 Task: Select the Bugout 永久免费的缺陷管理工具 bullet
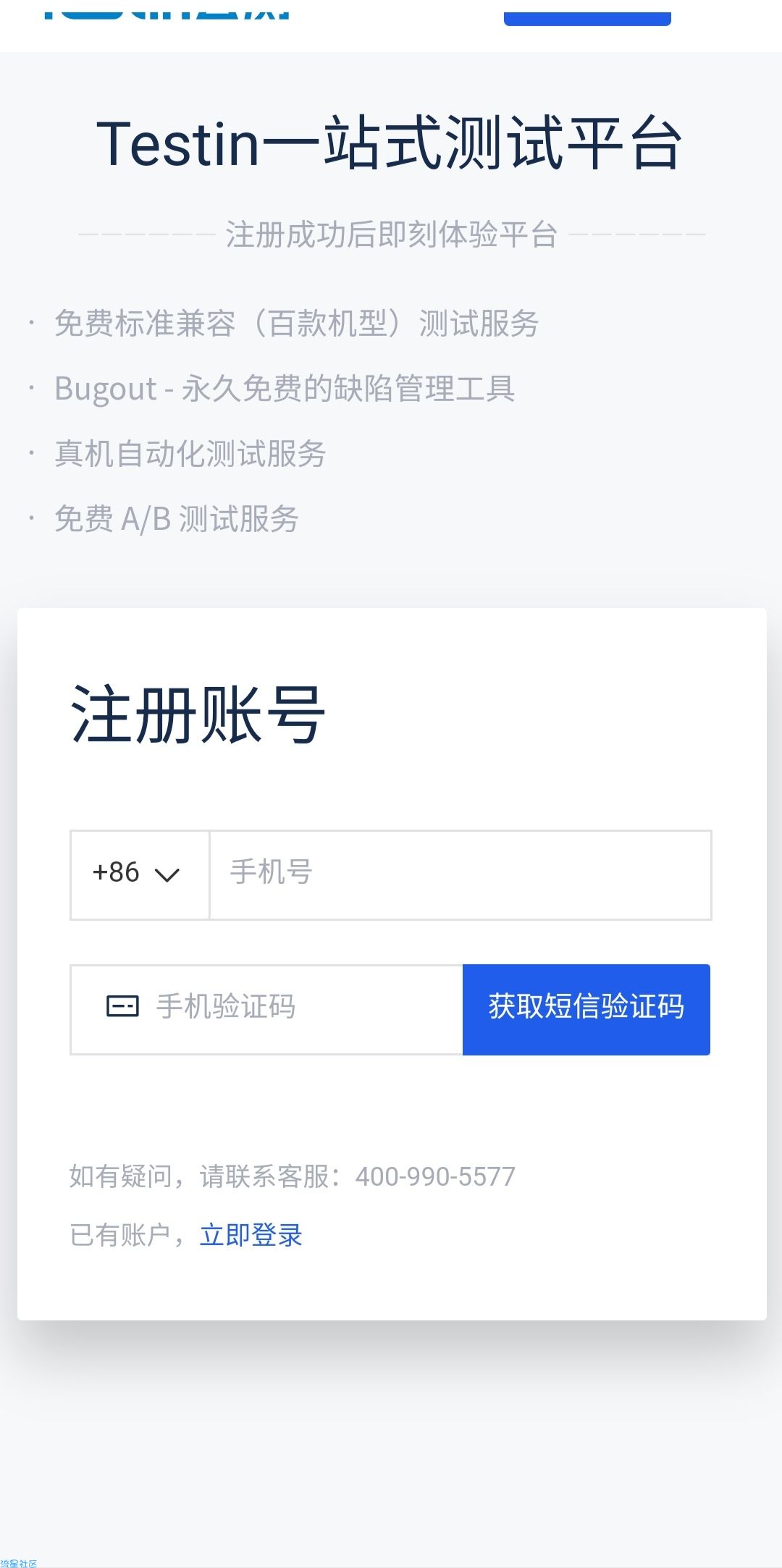point(285,389)
